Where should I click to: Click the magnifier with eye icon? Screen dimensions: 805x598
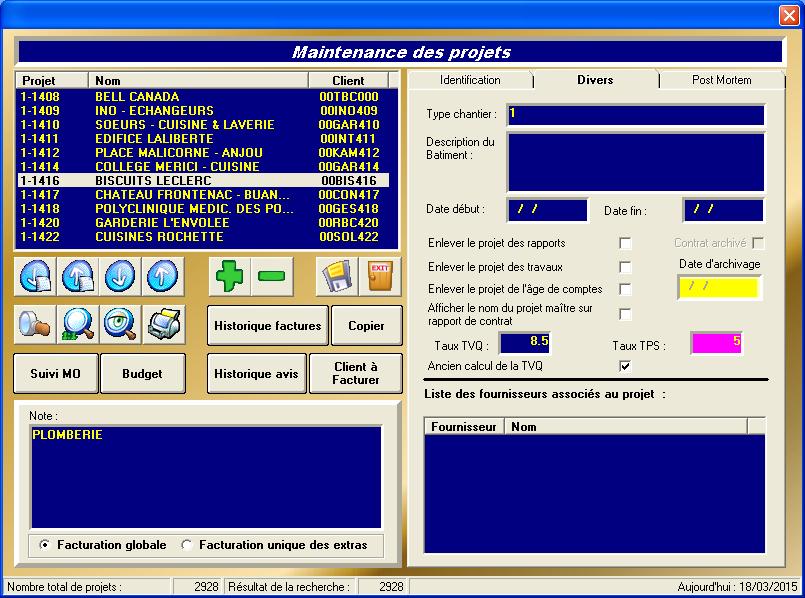click(x=119, y=323)
